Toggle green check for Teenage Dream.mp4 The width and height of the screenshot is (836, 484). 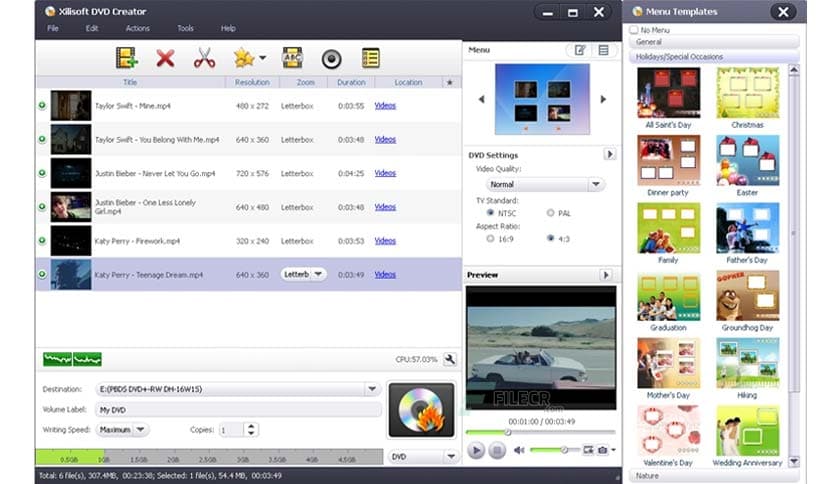[x=42, y=274]
